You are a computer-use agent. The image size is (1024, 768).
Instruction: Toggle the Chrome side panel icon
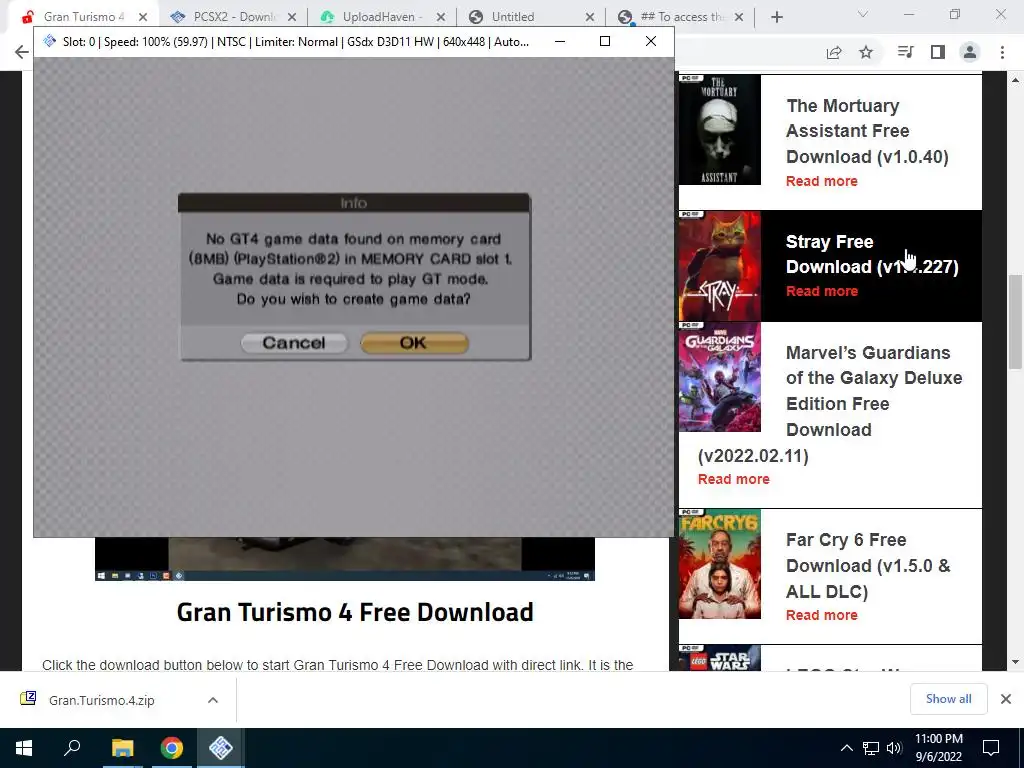click(x=938, y=52)
